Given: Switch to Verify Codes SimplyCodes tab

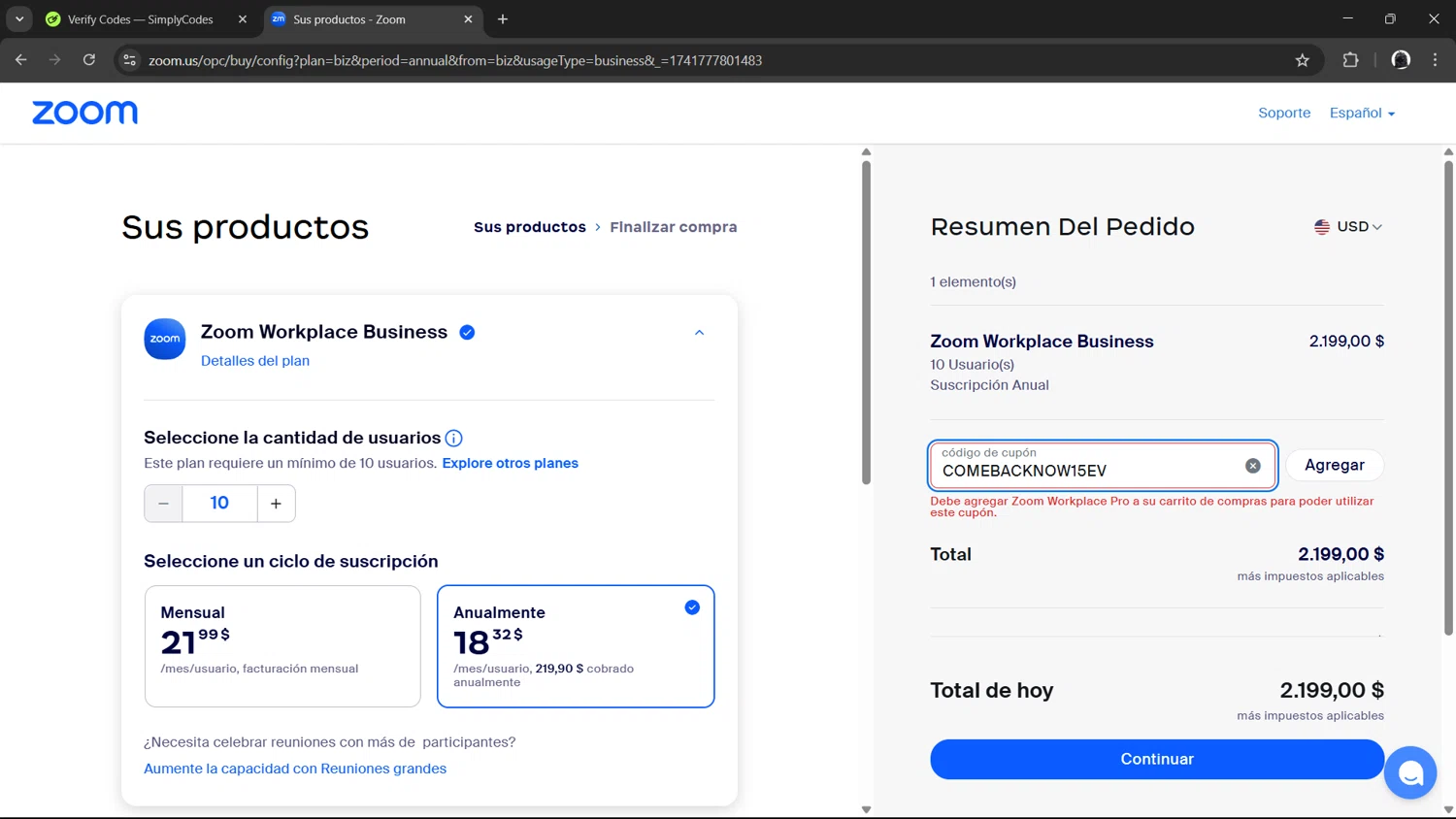Looking at the screenshot, I should (141, 19).
